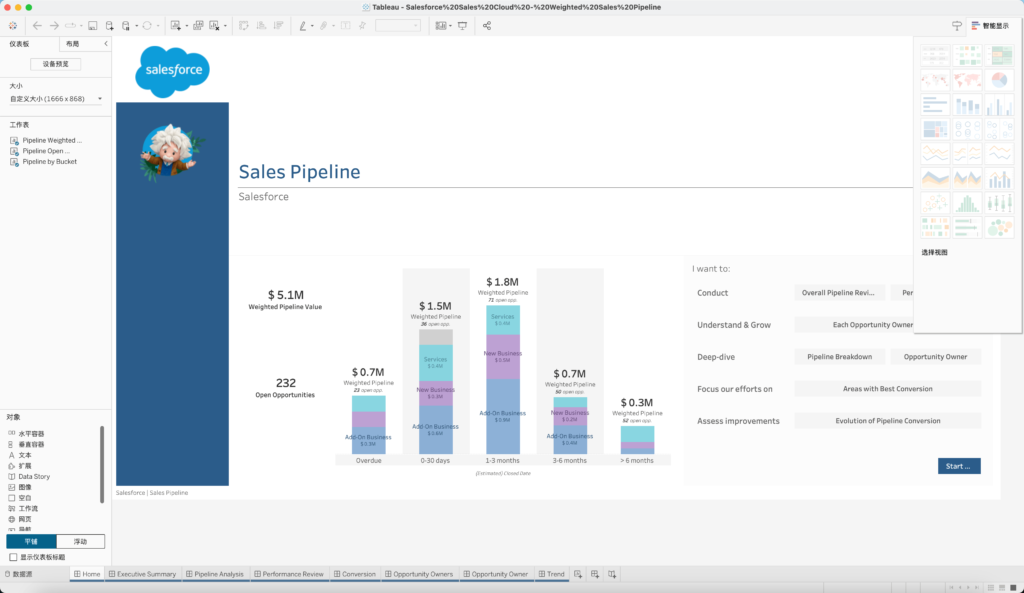Open the Performance Review sheet tab
The image size is (1024, 593).
(289, 574)
